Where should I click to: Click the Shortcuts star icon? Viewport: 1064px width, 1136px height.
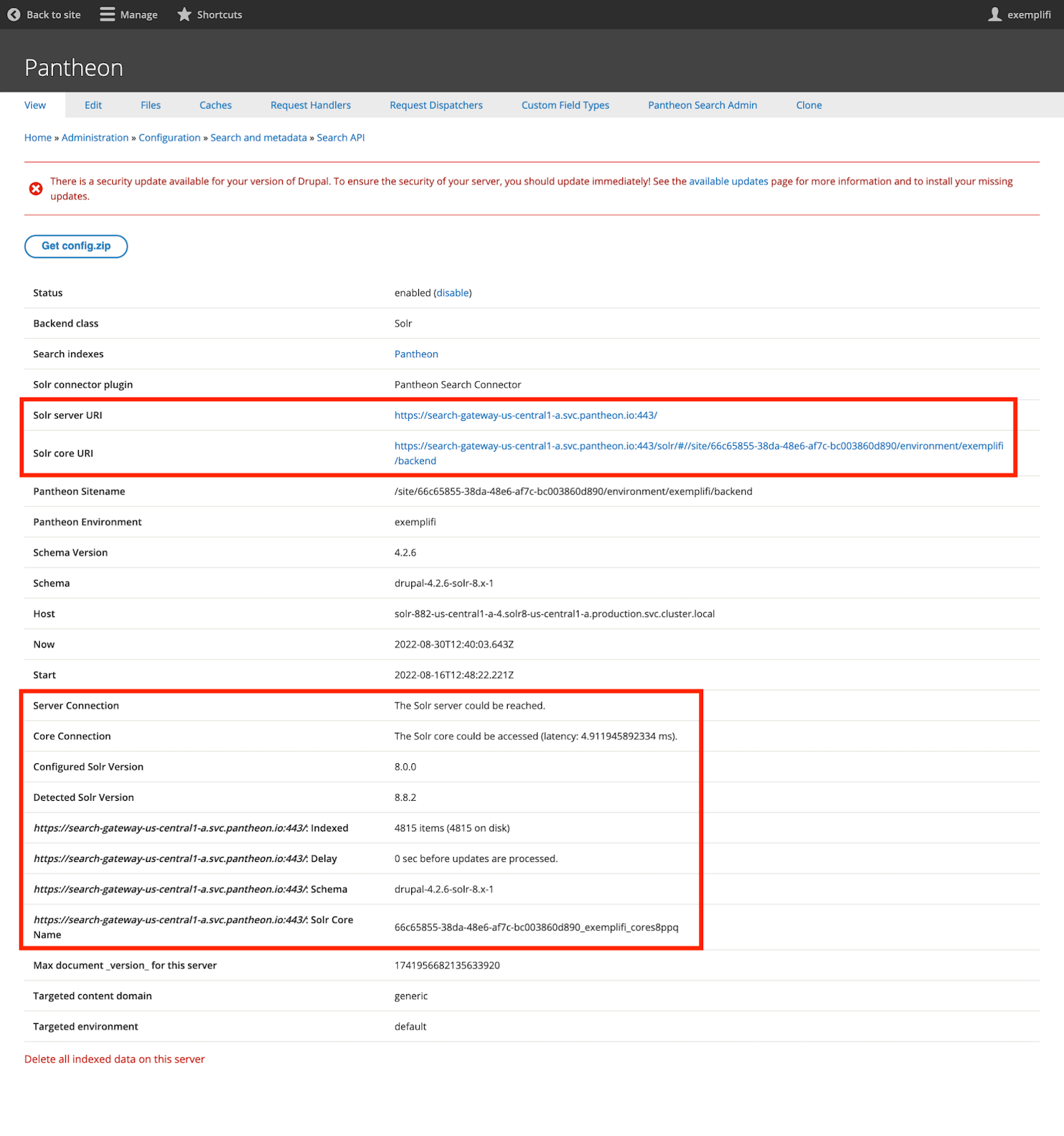184,14
